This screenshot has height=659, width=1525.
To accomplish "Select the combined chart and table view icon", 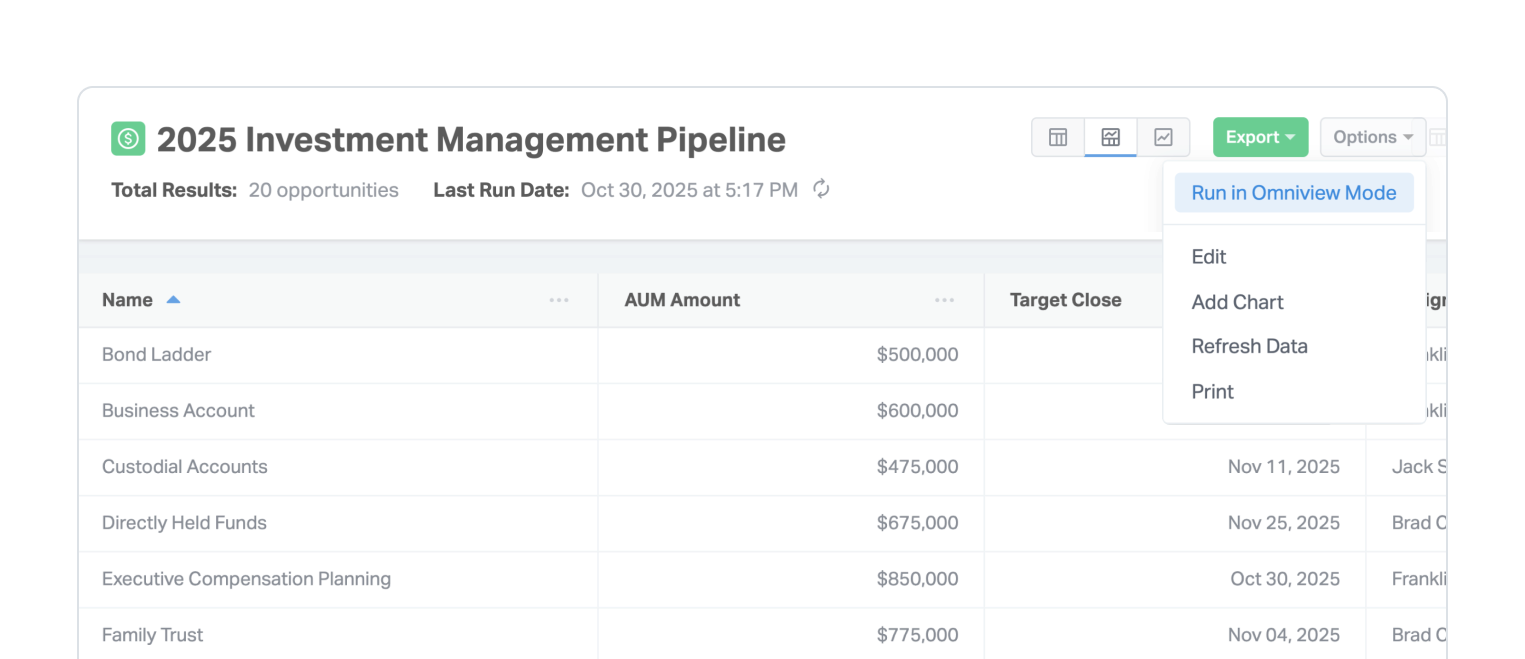I will tap(1110, 138).
